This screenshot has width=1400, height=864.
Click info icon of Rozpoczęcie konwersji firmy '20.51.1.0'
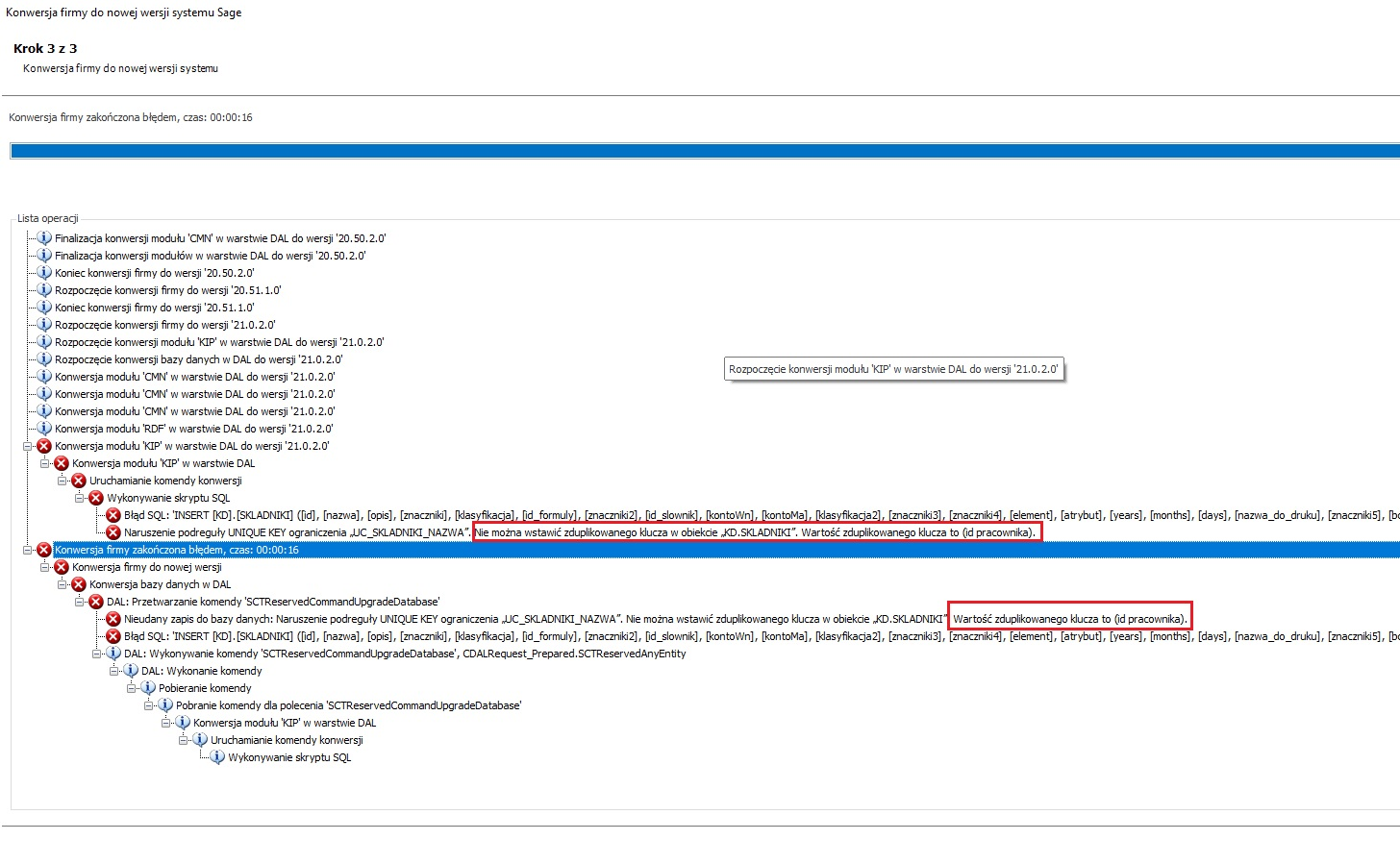pyautogui.click(x=44, y=290)
